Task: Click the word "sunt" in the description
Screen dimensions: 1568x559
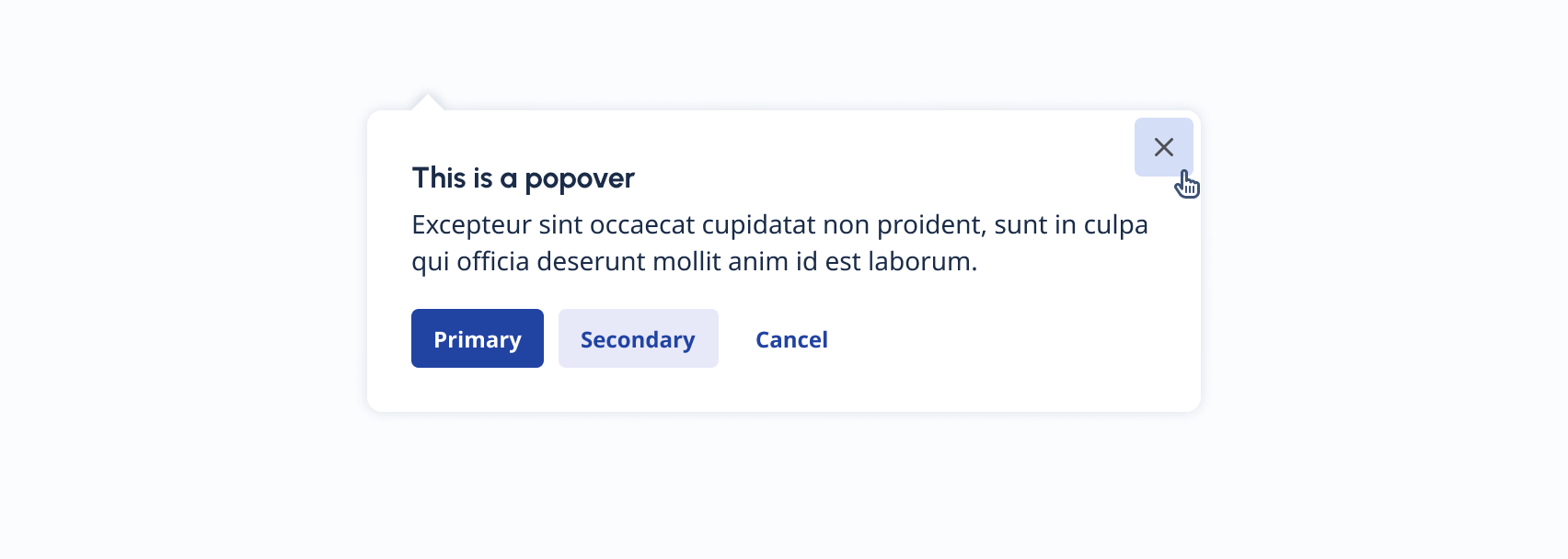Action: pyautogui.click(x=1020, y=225)
